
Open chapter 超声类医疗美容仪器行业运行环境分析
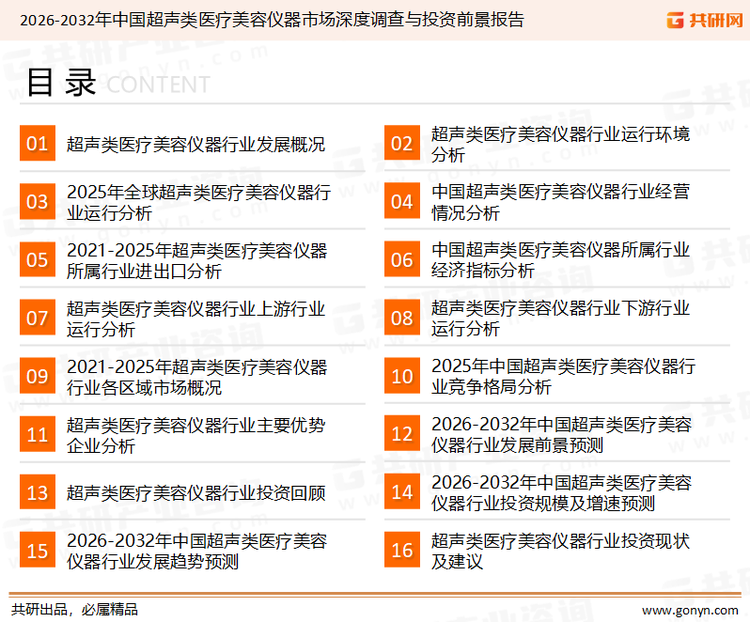(x=560, y=144)
